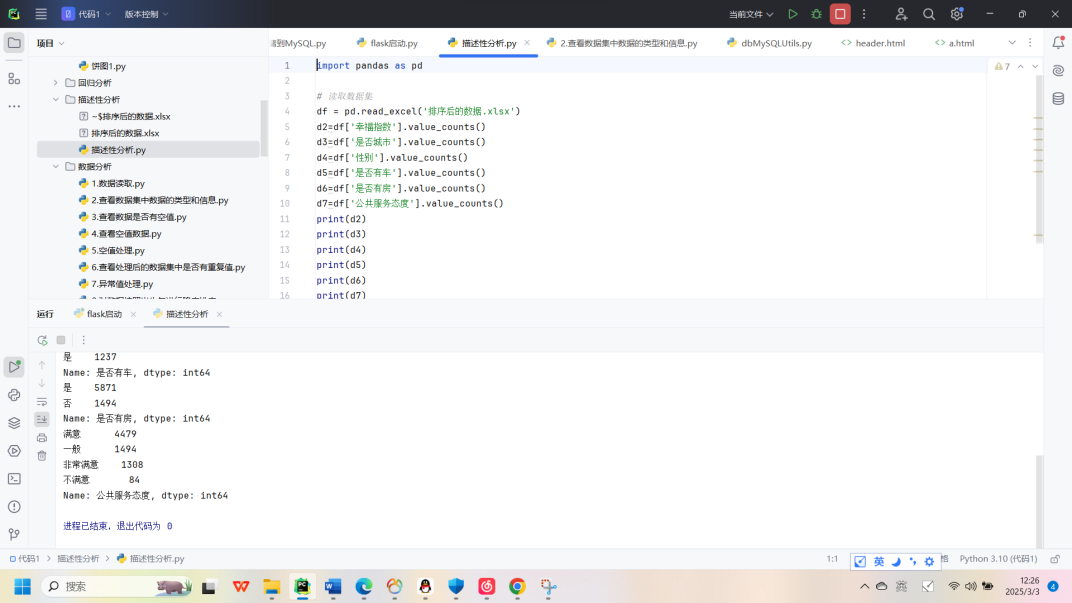Open the Project tool window folder icon
Viewport: 1072px width, 603px height.
(14, 43)
